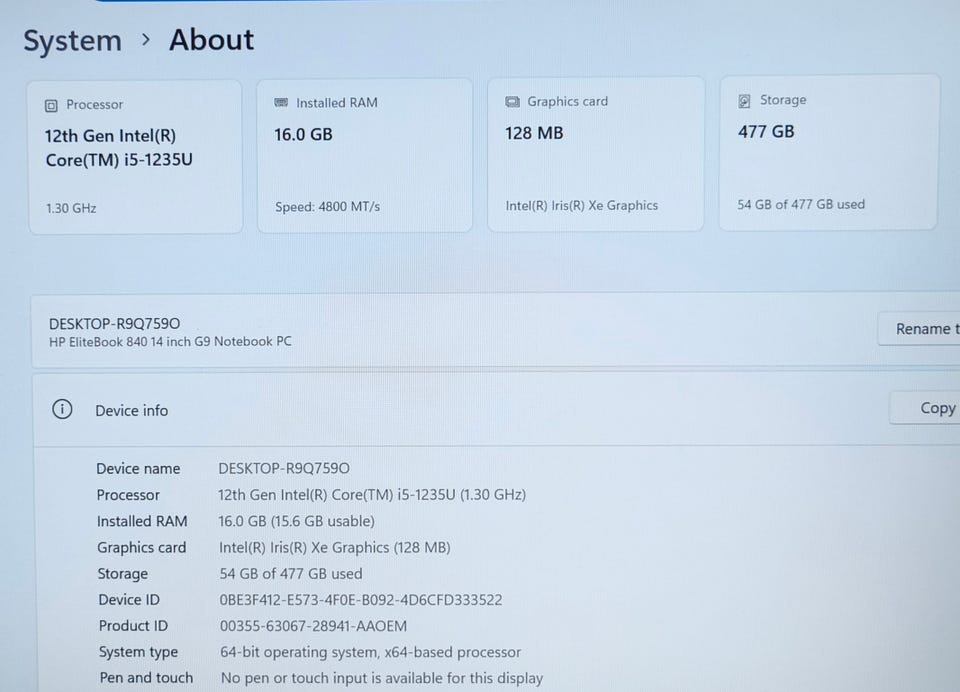960x692 pixels.
Task: Select Storage row value in Device info
Action: [291, 574]
